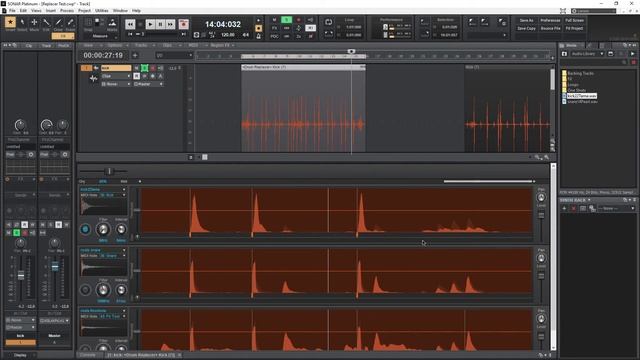Open the Insert menu
Screen dimensions: 640x360
point(51,11)
